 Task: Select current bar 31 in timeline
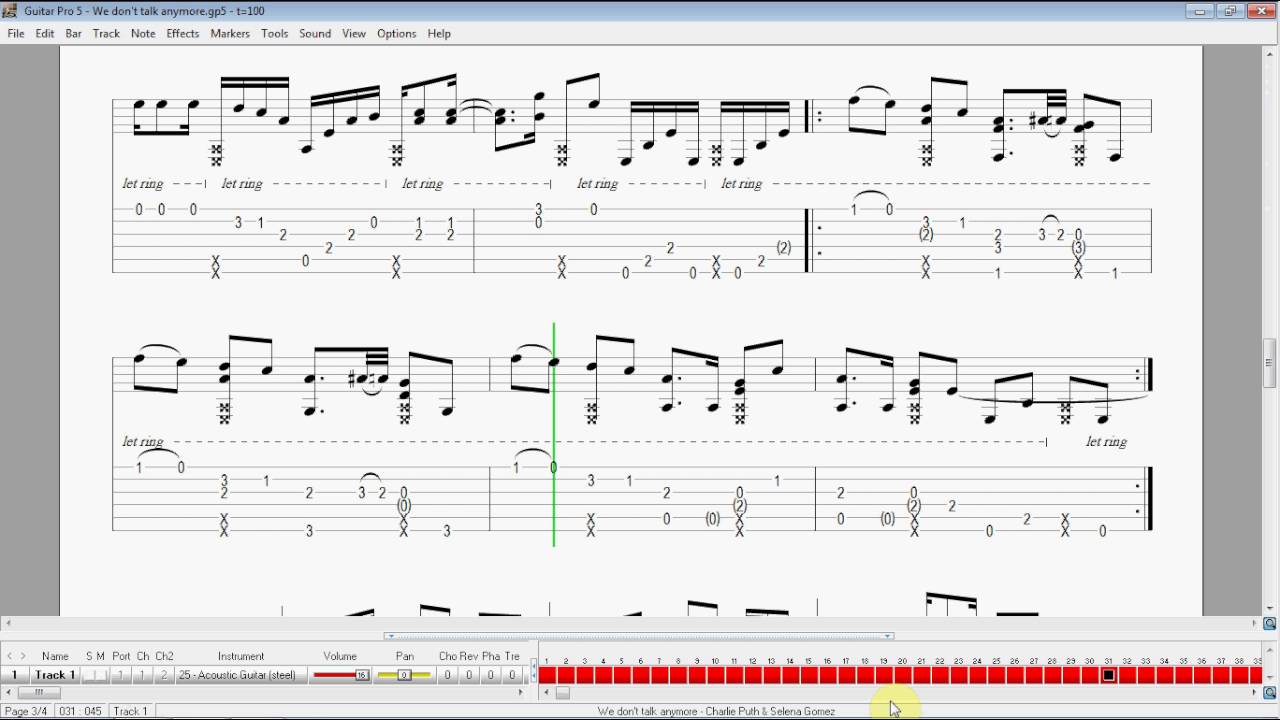(1109, 675)
